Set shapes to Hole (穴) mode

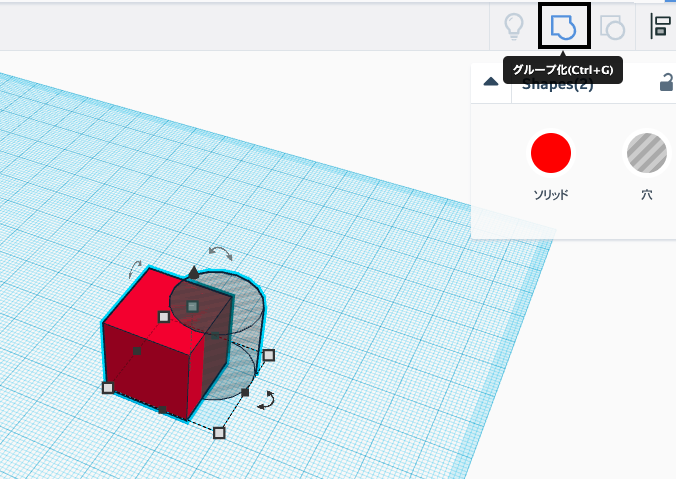(x=646, y=154)
